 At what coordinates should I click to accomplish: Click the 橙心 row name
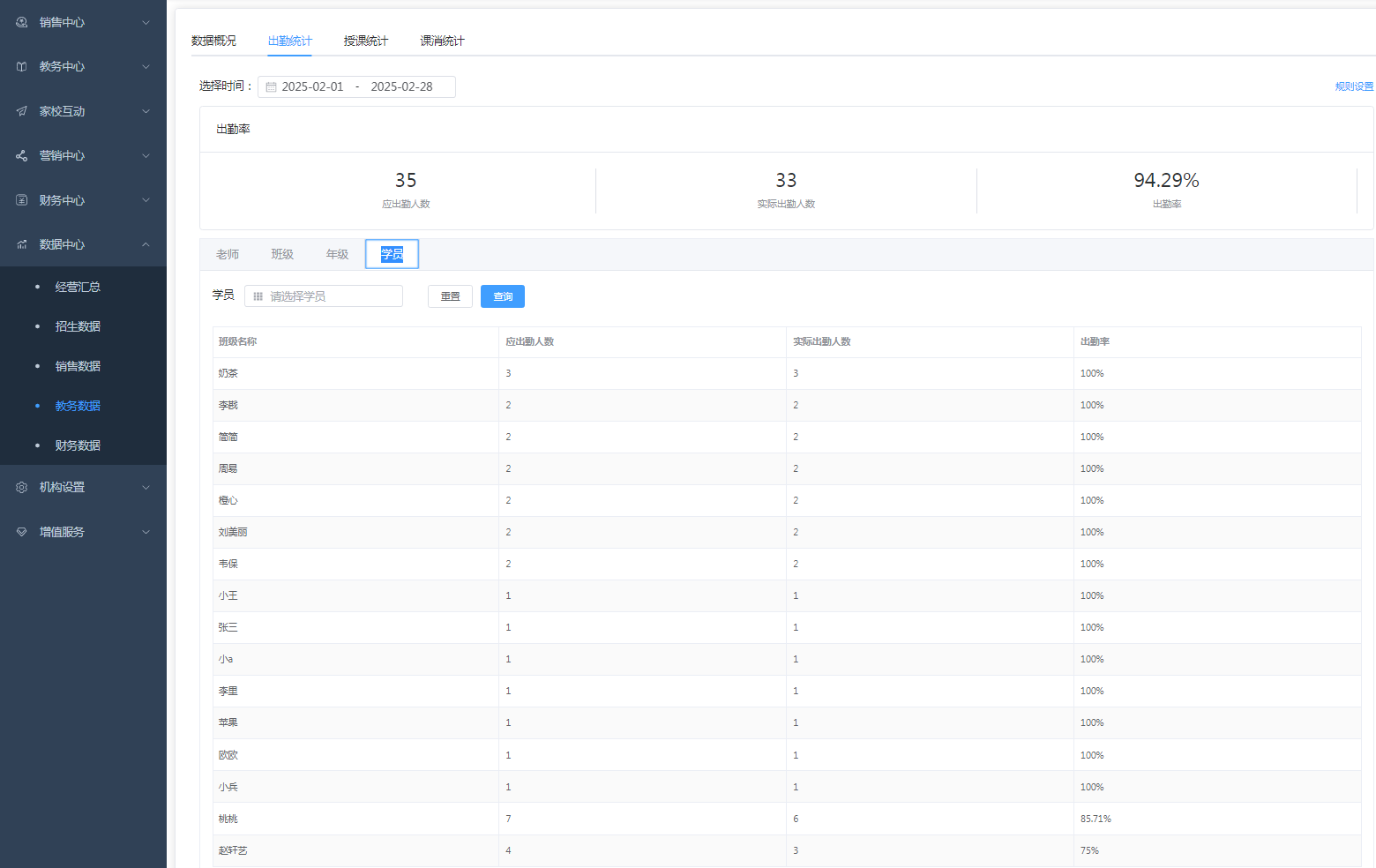pos(228,500)
